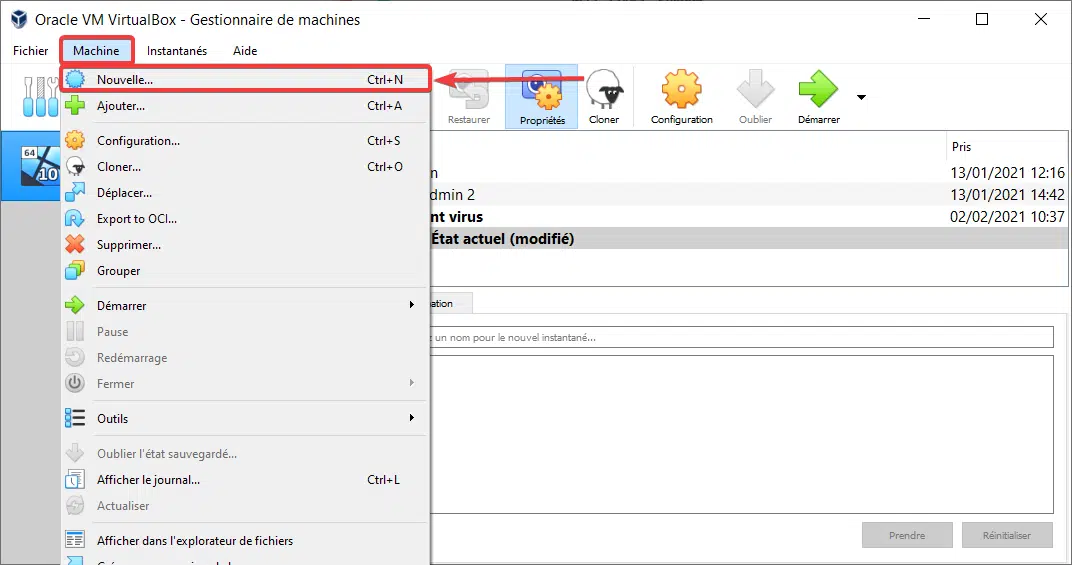Select Afficher dans l'explorateur de fichiers
Image resolution: width=1072 pixels, height=565 pixels.
(x=245, y=540)
